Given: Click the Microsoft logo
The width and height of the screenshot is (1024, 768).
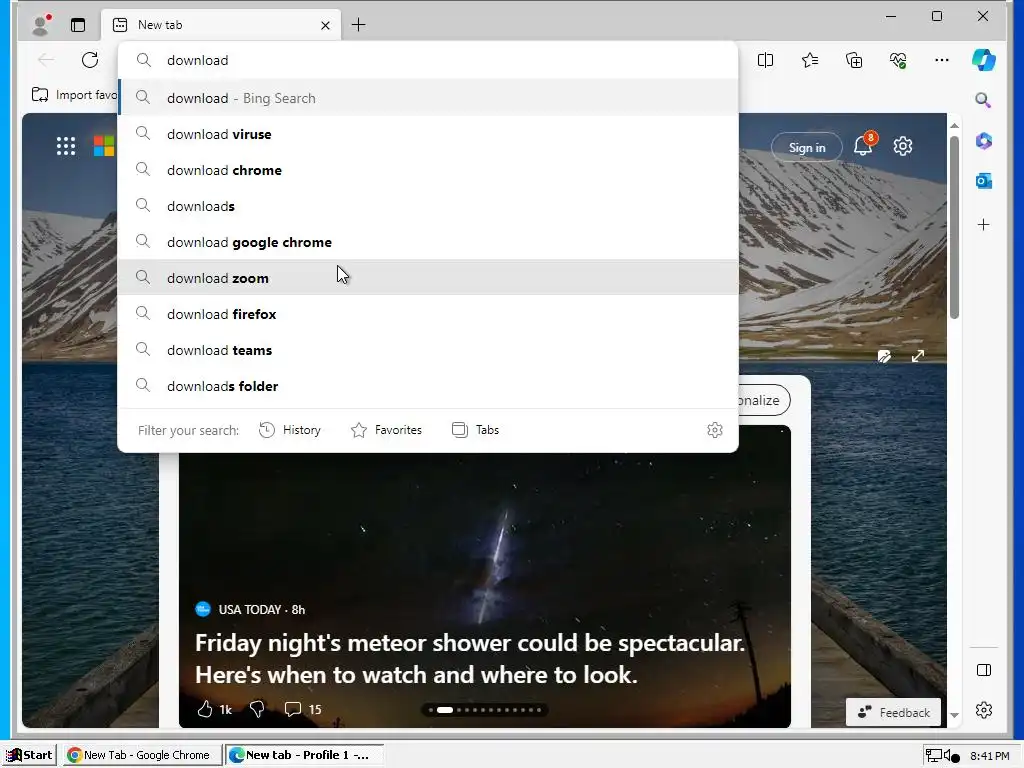Looking at the screenshot, I should (104, 146).
